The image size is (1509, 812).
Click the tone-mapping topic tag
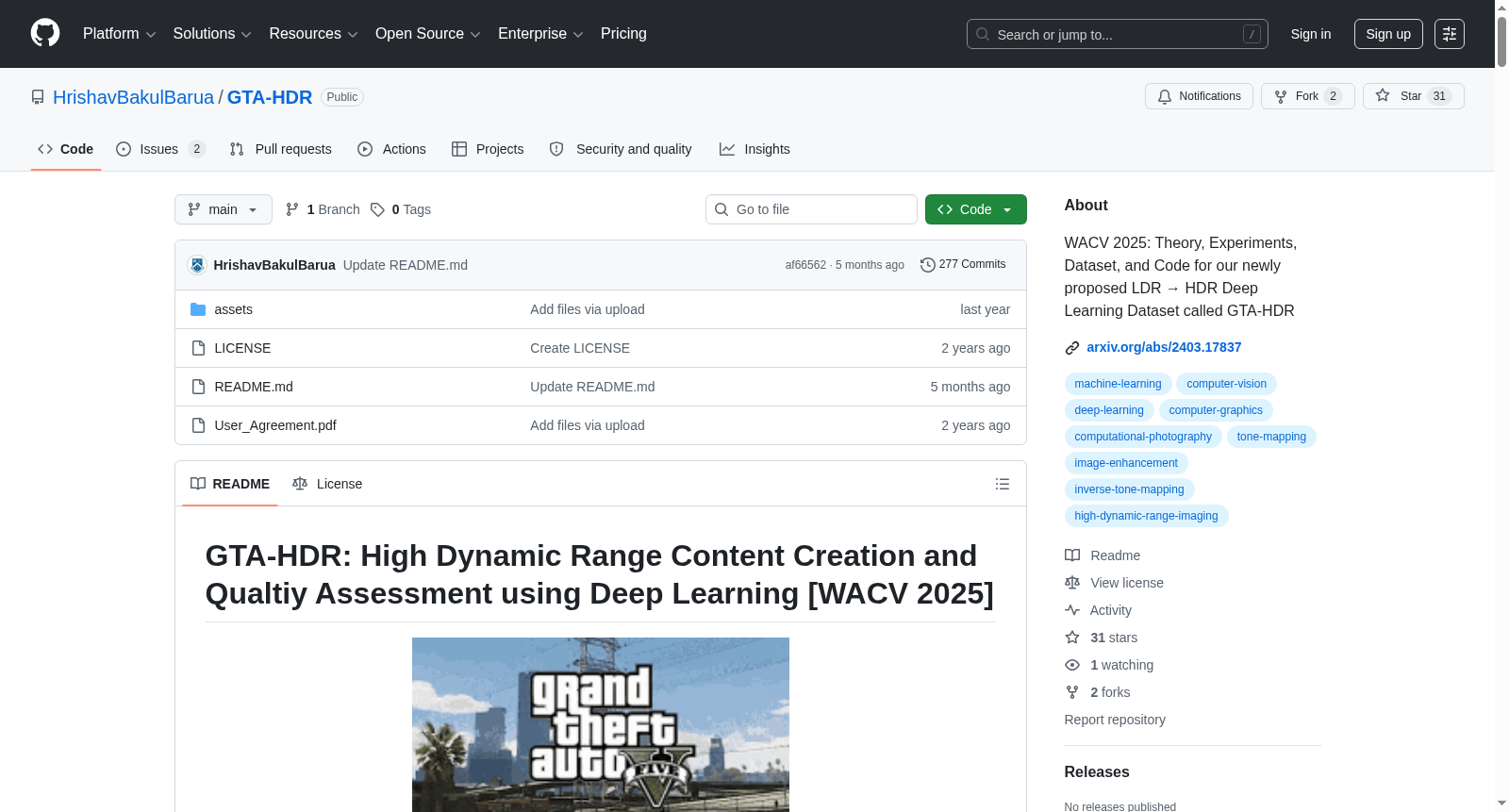[1271, 437]
